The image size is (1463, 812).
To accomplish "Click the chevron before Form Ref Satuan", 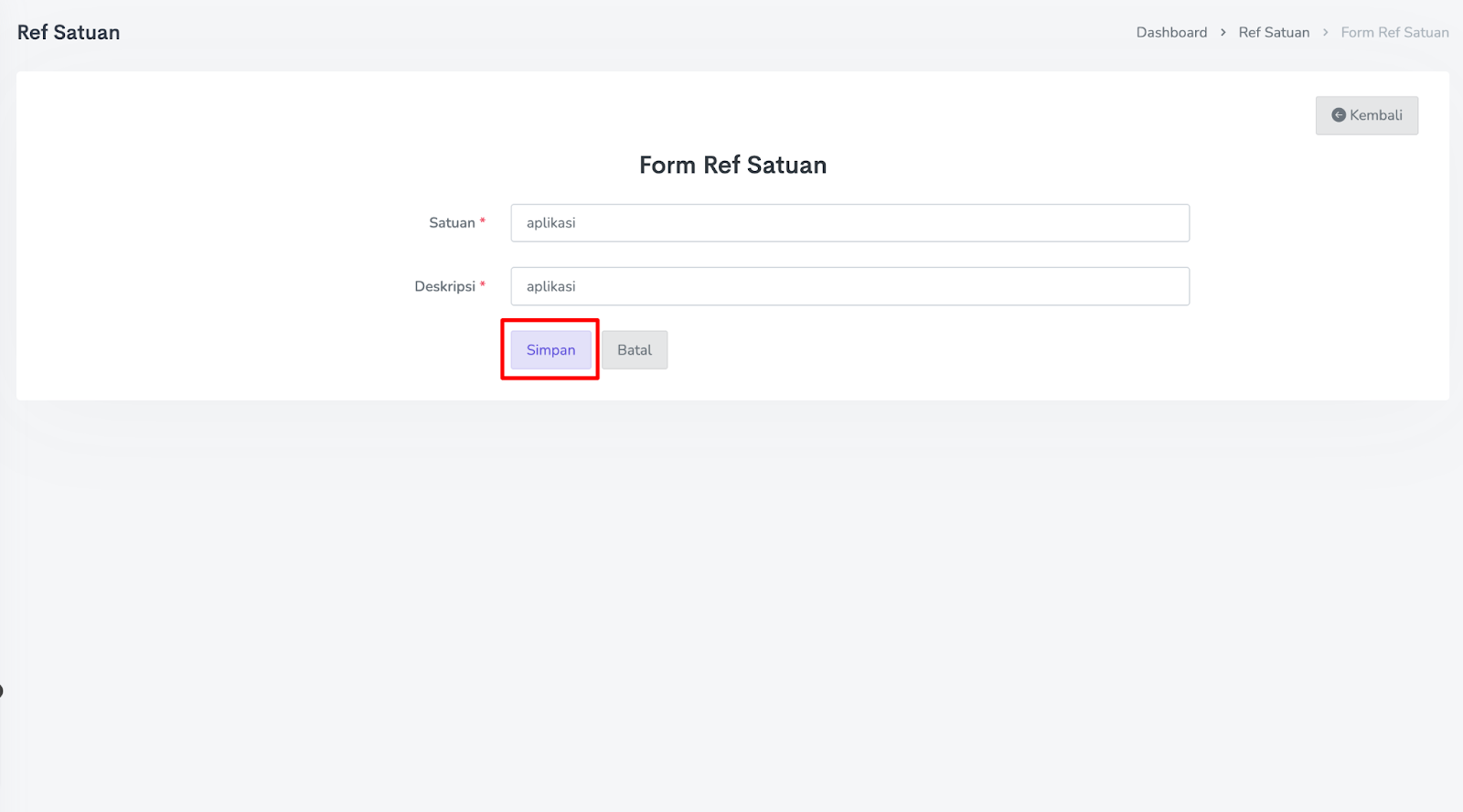I will (1325, 33).
